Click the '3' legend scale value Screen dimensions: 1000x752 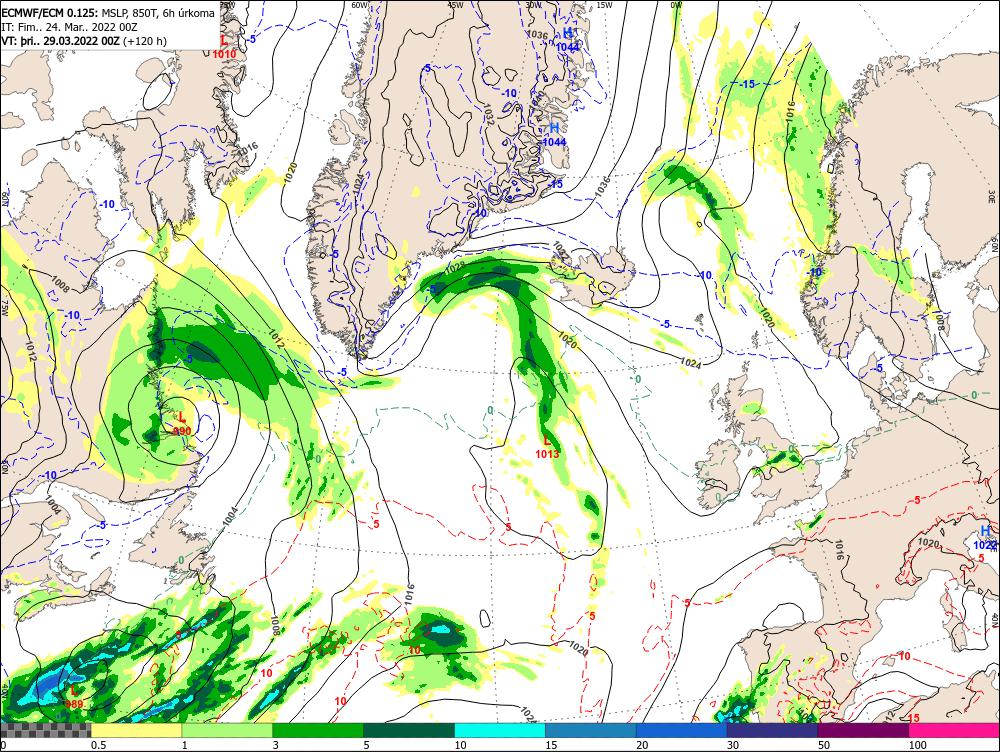tap(276, 745)
